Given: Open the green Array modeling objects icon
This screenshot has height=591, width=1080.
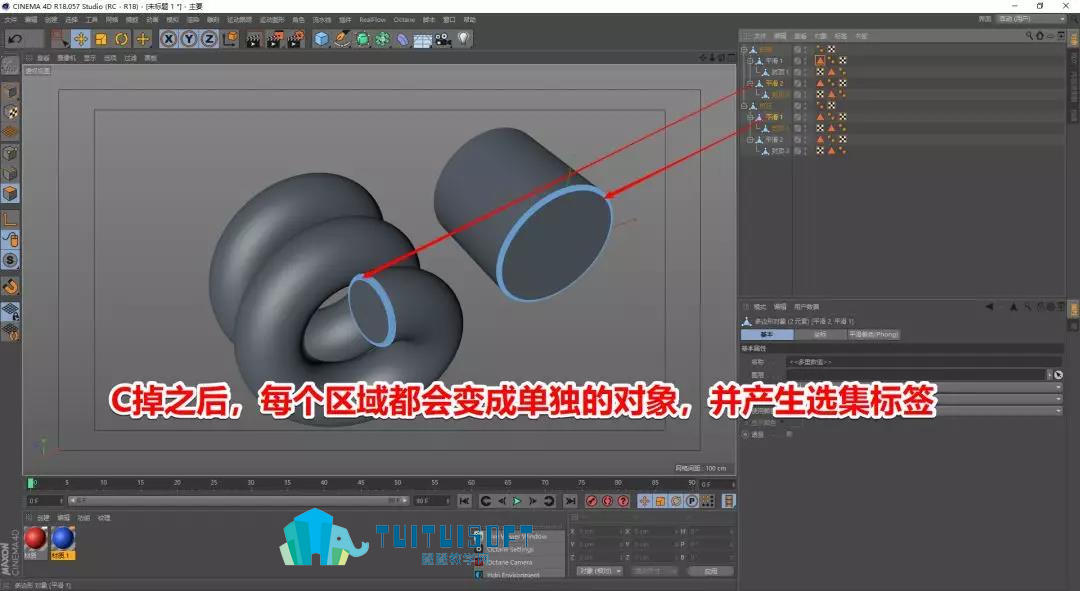Looking at the screenshot, I should 382,39.
